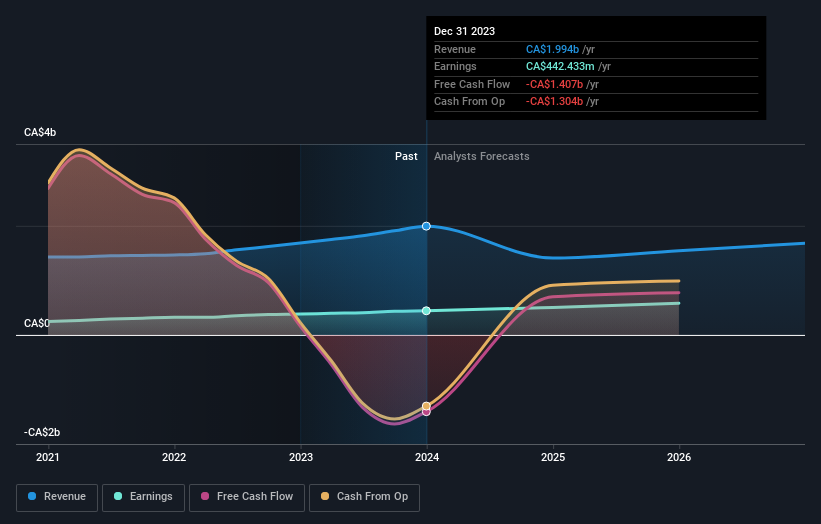
Task: Click the Past label
Action: (x=406, y=156)
